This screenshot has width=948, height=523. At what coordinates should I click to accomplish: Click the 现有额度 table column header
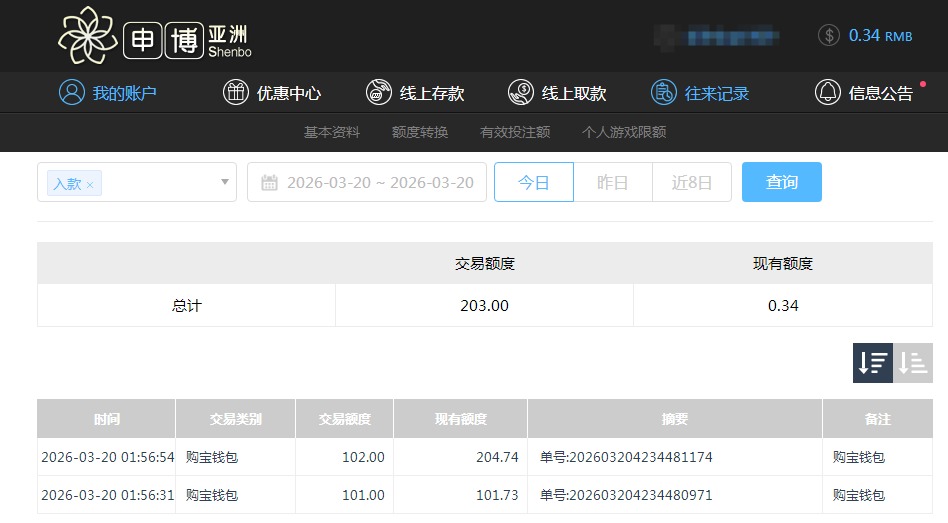[461, 418]
